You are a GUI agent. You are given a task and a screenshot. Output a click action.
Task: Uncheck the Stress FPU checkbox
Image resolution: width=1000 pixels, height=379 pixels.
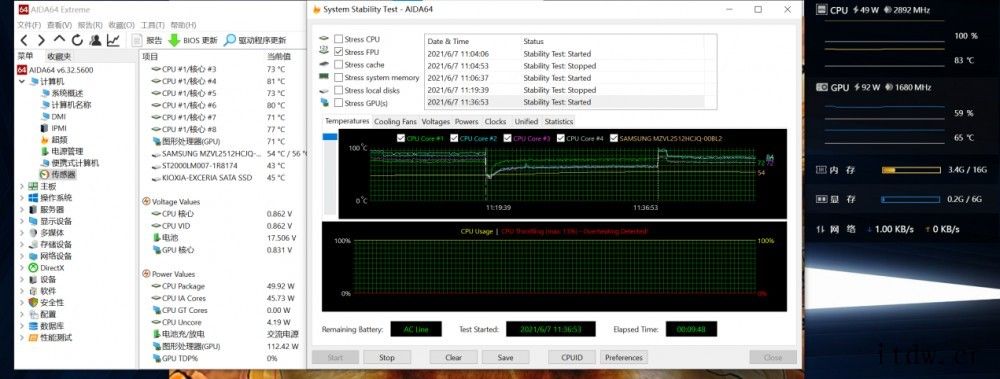(x=339, y=52)
